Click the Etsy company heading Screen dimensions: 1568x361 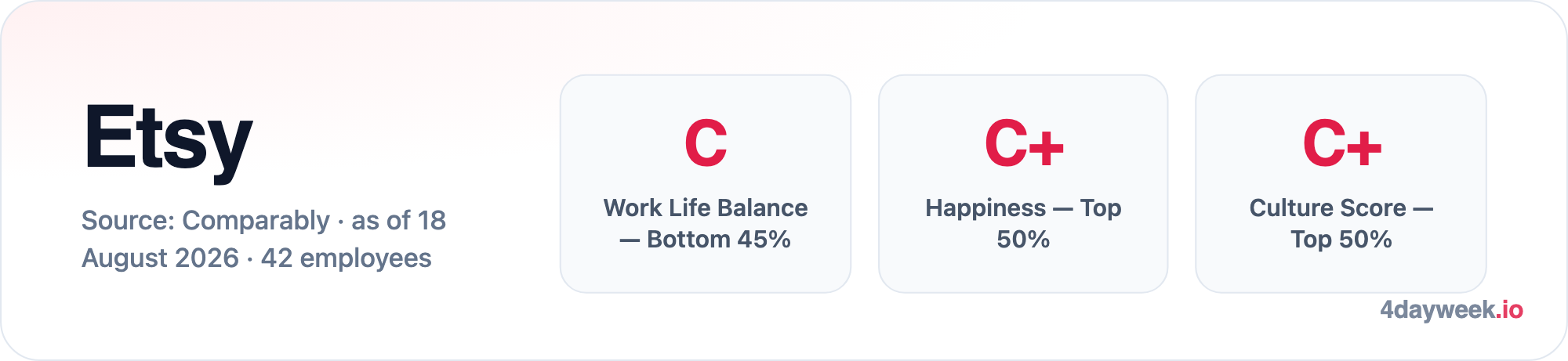click(168, 141)
